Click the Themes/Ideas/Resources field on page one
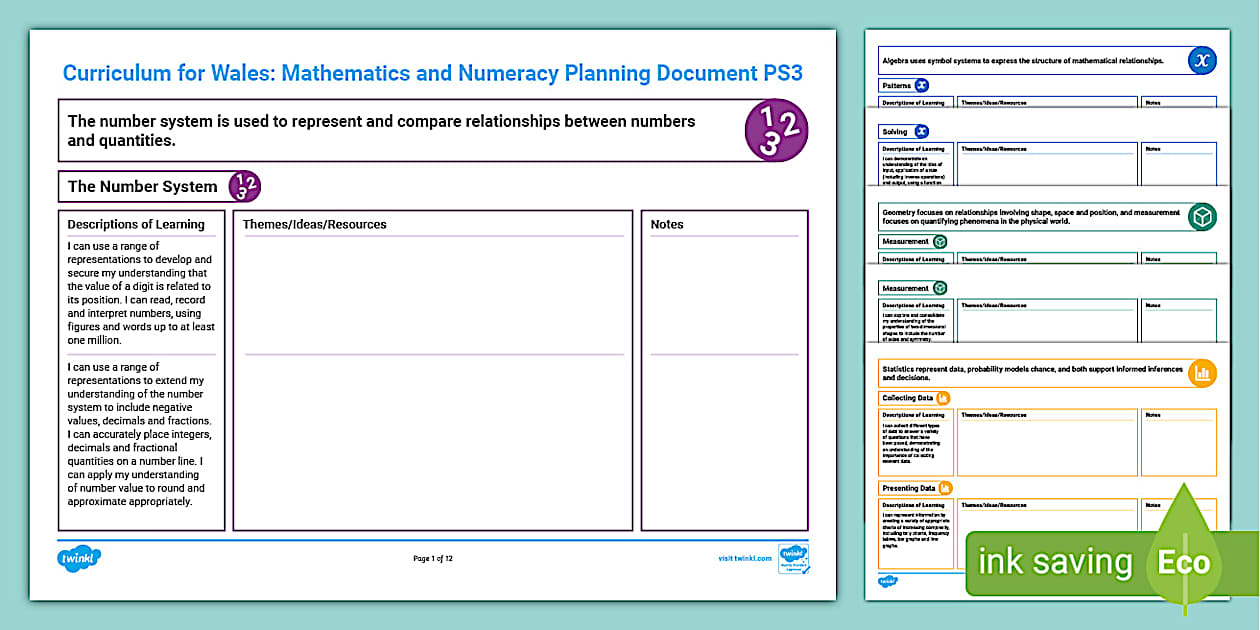Viewport: 1260px width, 630px height. [432, 370]
